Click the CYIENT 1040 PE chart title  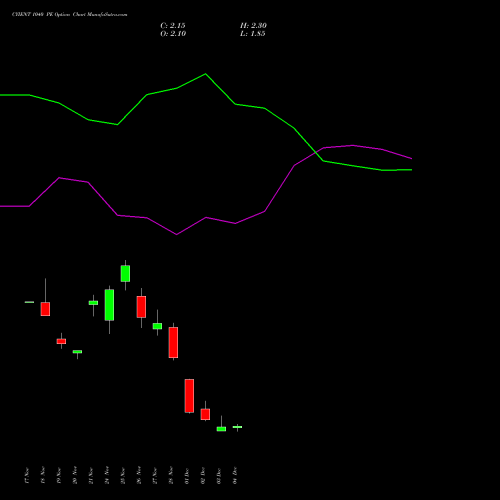point(69,15)
